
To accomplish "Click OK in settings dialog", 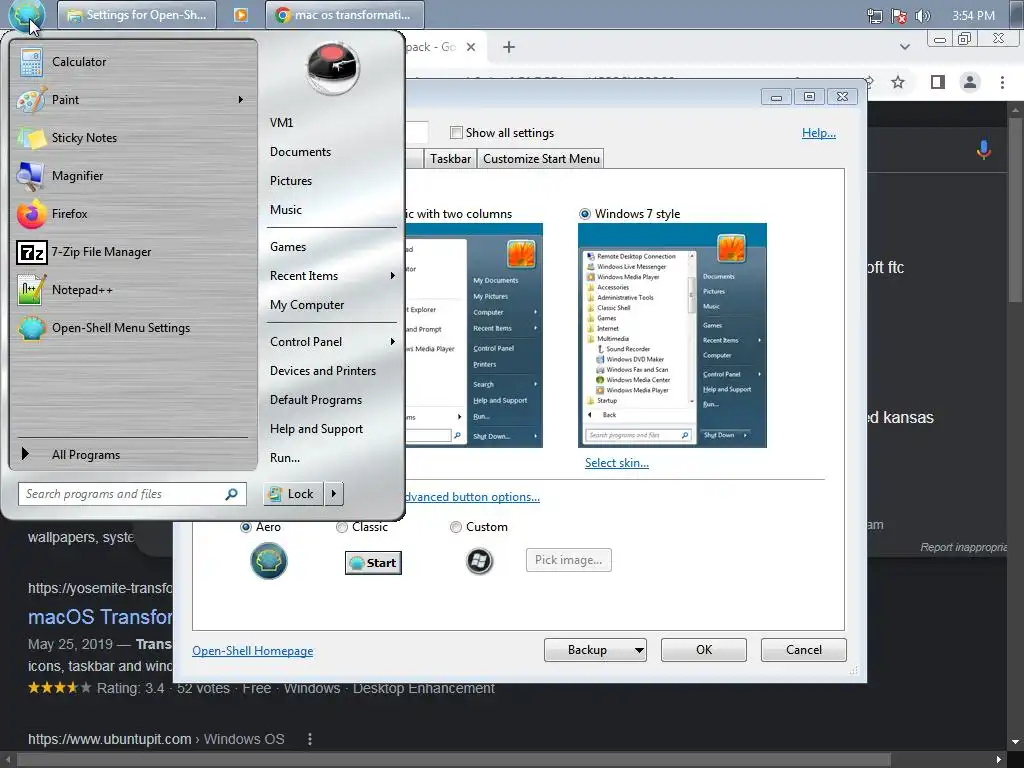I will click(703, 650).
